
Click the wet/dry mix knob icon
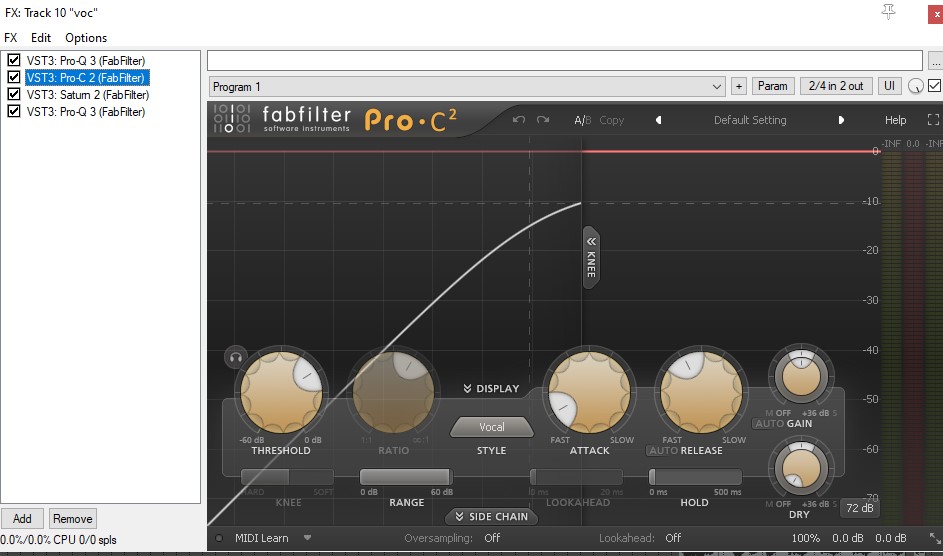coord(915,87)
